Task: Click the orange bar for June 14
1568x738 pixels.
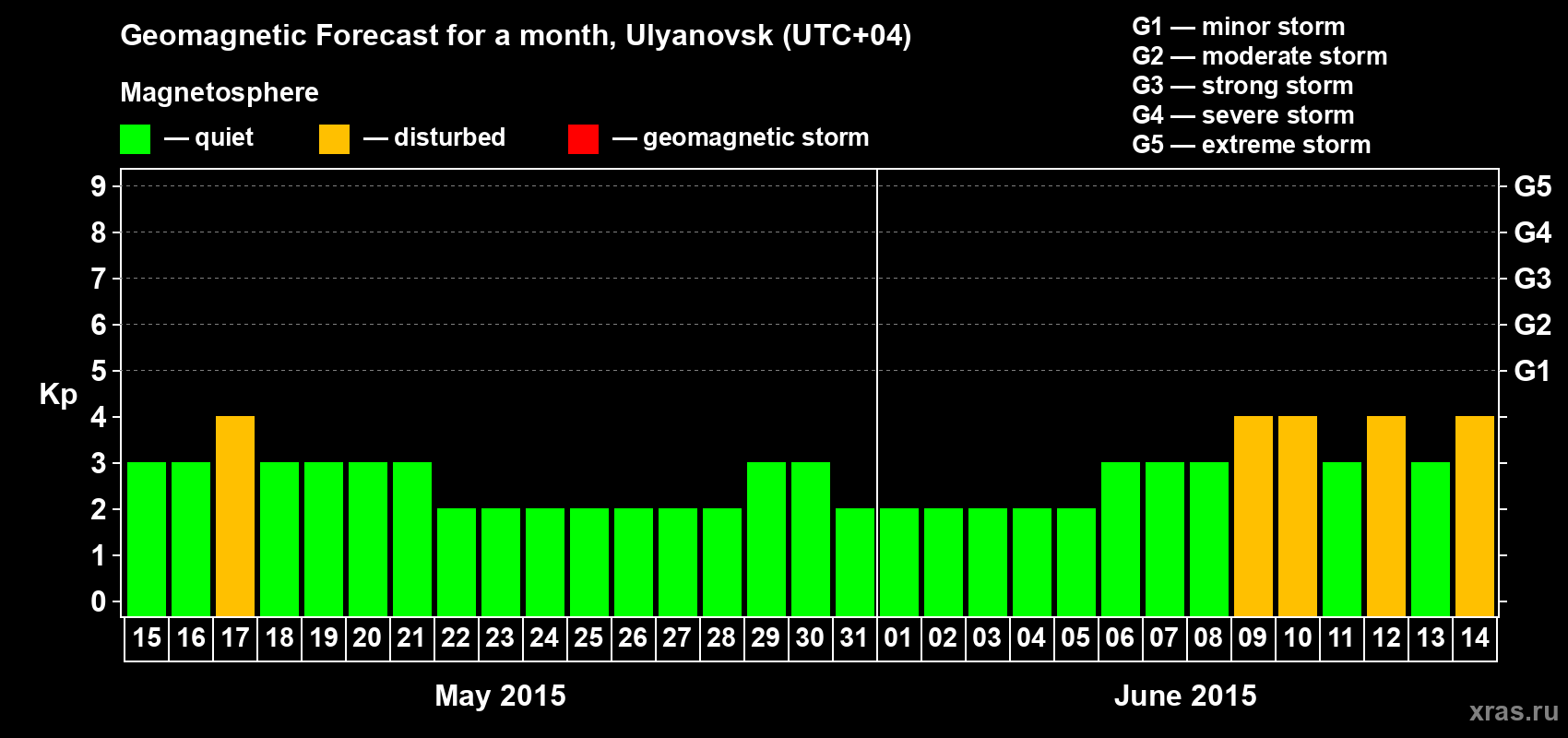Action: pyautogui.click(x=1475, y=516)
